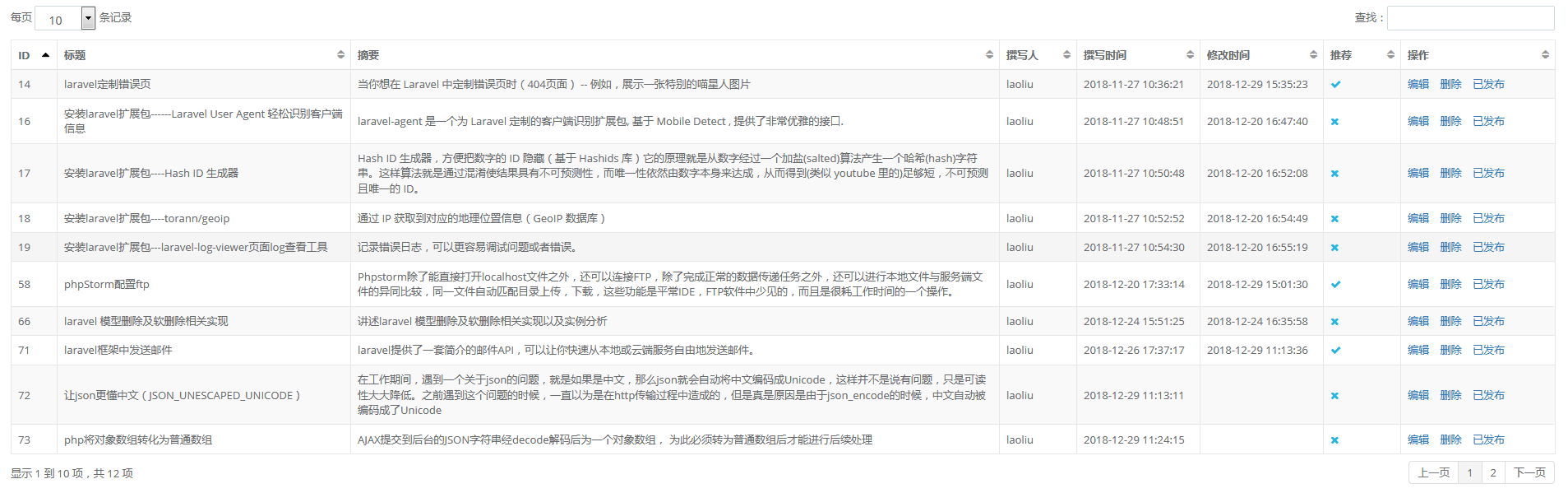Focus the 查找 search input field
The width and height of the screenshot is (1568, 493).
[1470, 18]
